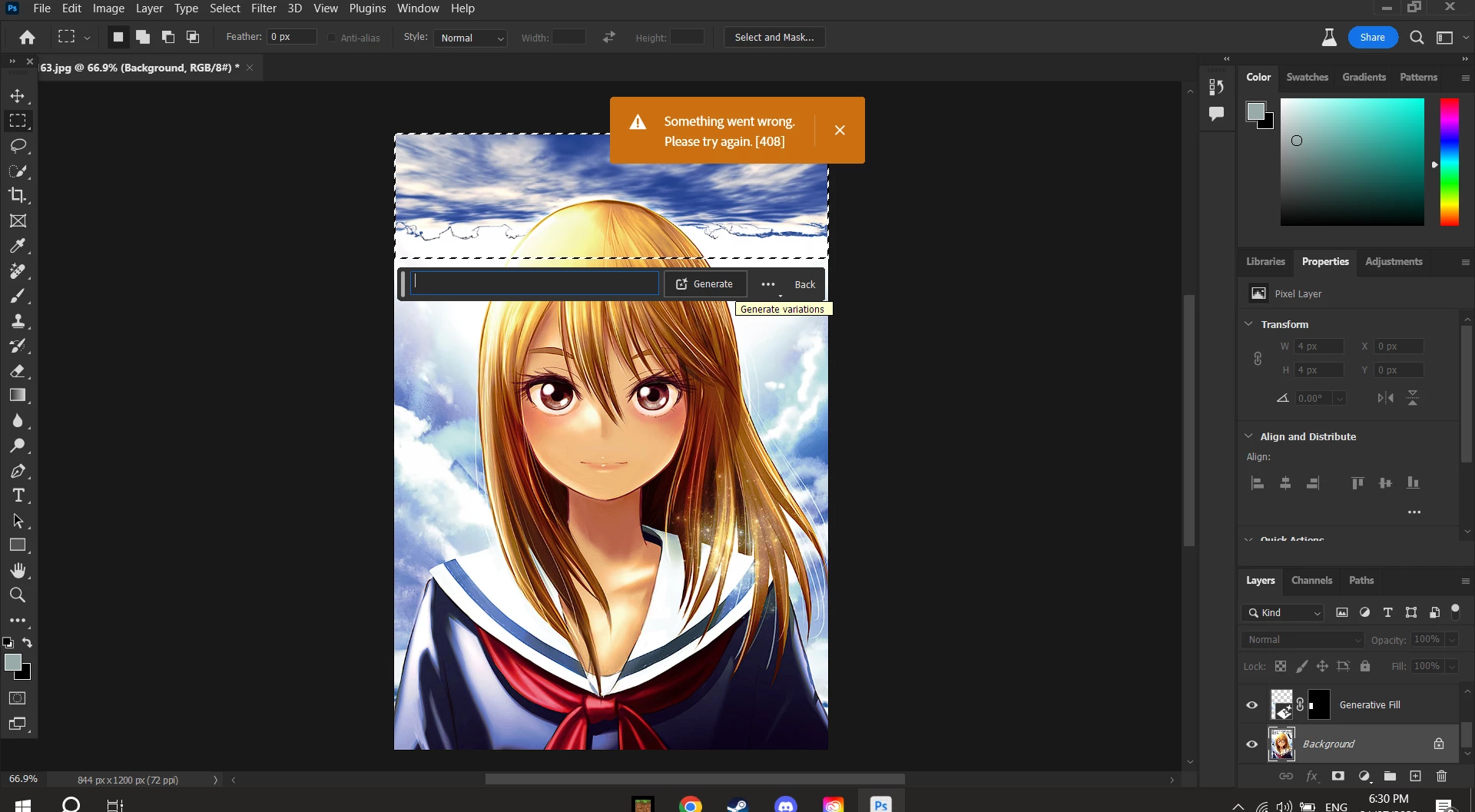Open the rotation angle dropdown
This screenshot has width=1475, height=812.
[x=1340, y=399]
